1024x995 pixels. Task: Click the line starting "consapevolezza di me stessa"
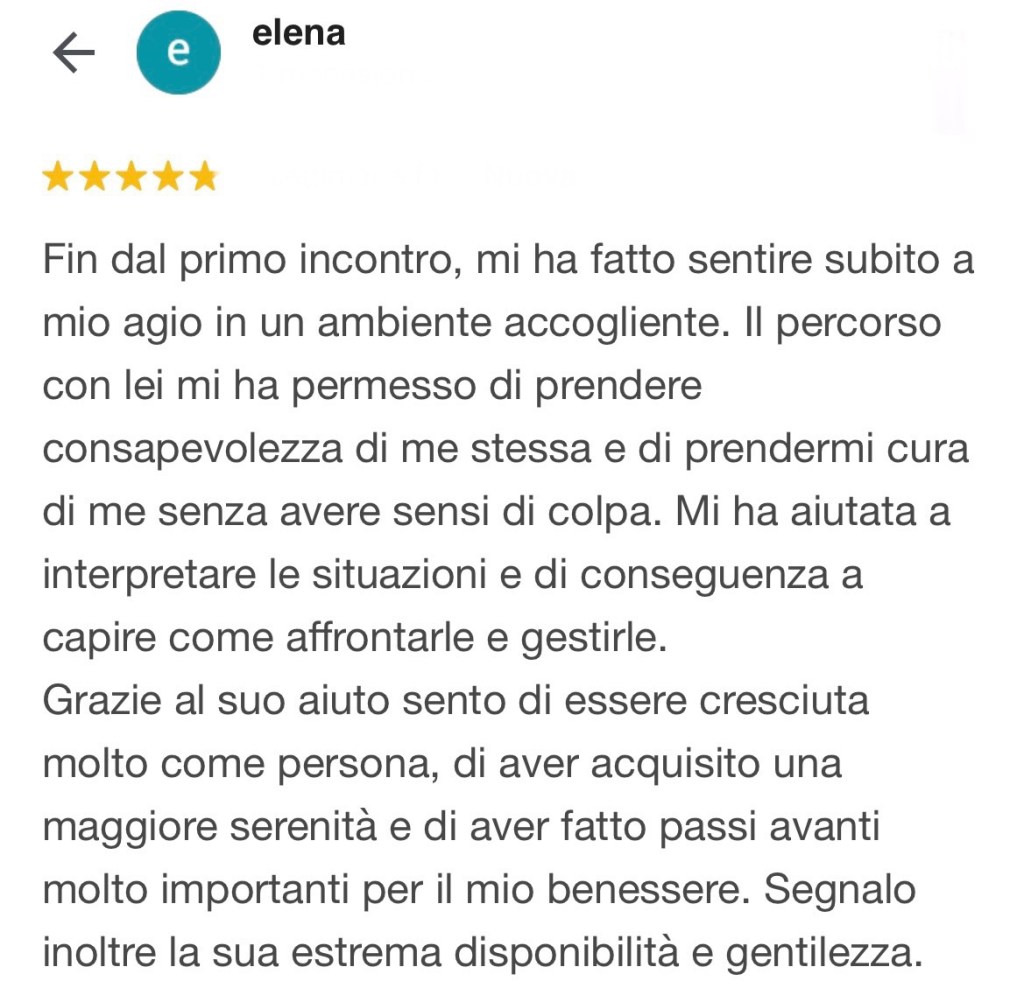point(506,449)
